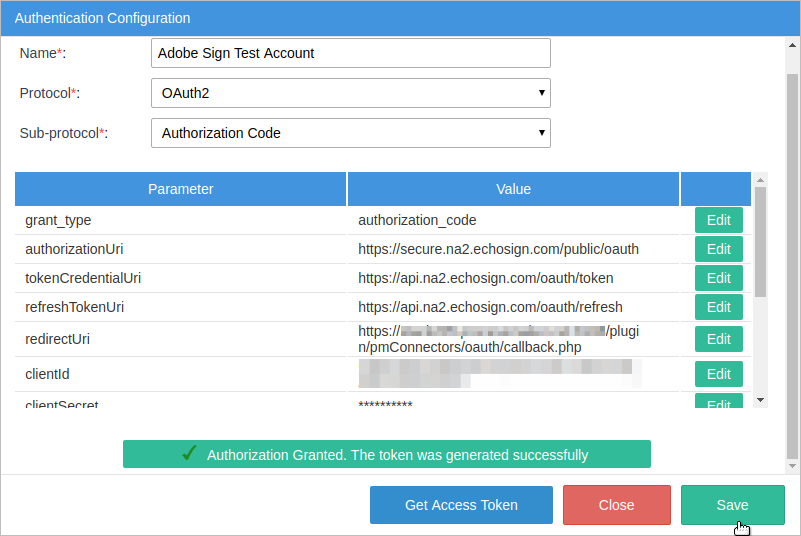The width and height of the screenshot is (801, 536).
Task: Click the dialog's outer scrollbar down arrow
Action: tap(793, 466)
